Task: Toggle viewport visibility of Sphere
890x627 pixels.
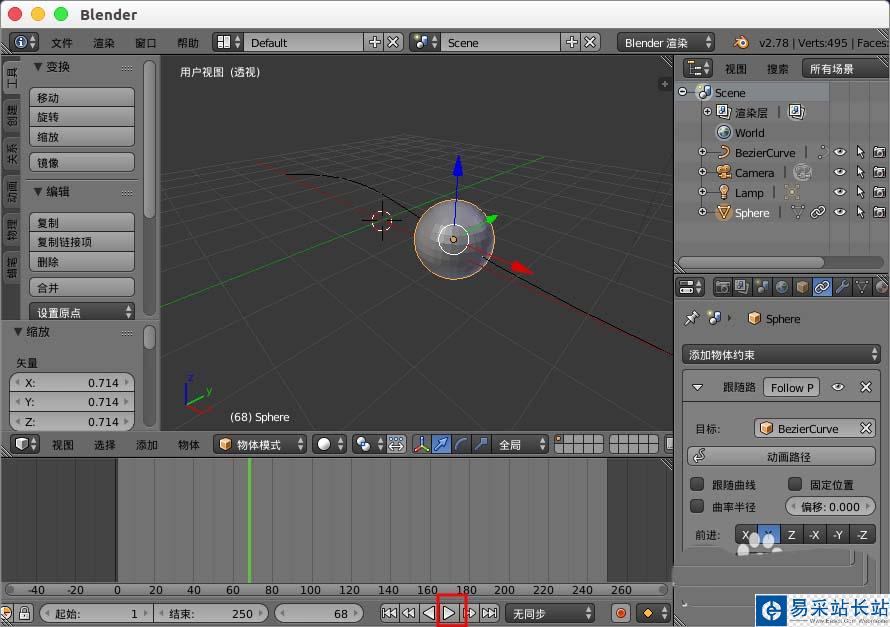Action: tap(840, 212)
